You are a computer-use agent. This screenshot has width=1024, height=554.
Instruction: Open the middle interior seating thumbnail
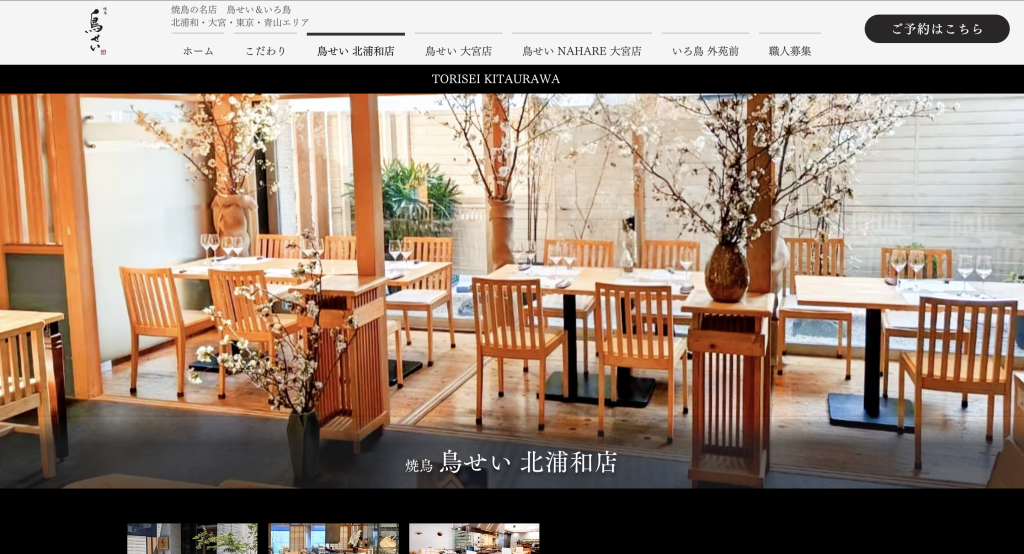(x=333, y=538)
